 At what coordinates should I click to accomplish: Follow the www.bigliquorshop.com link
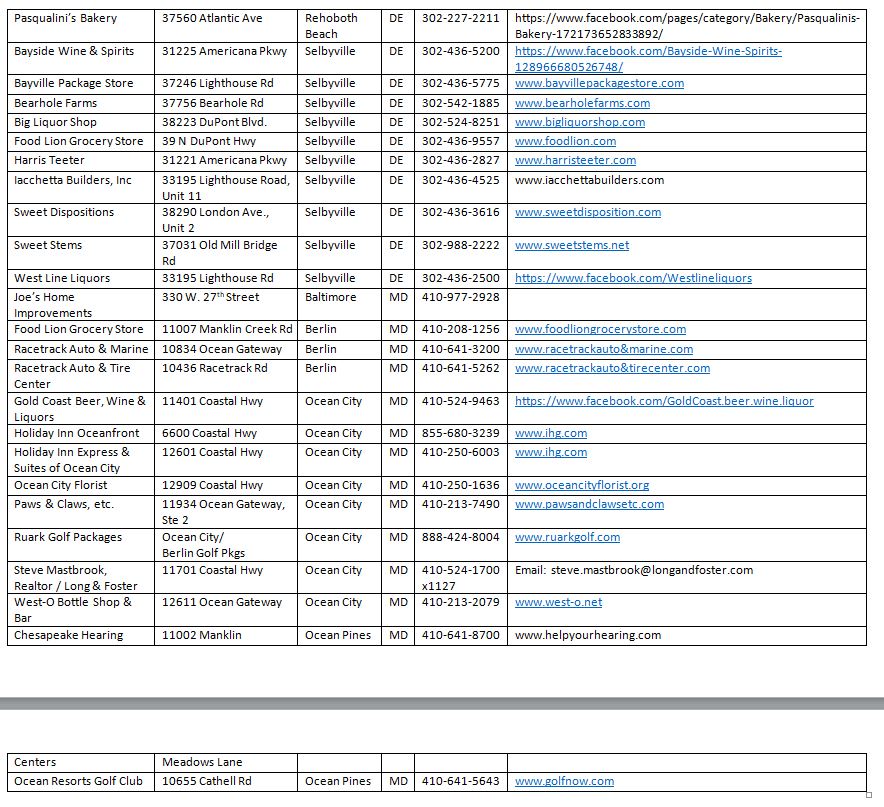tap(580, 122)
